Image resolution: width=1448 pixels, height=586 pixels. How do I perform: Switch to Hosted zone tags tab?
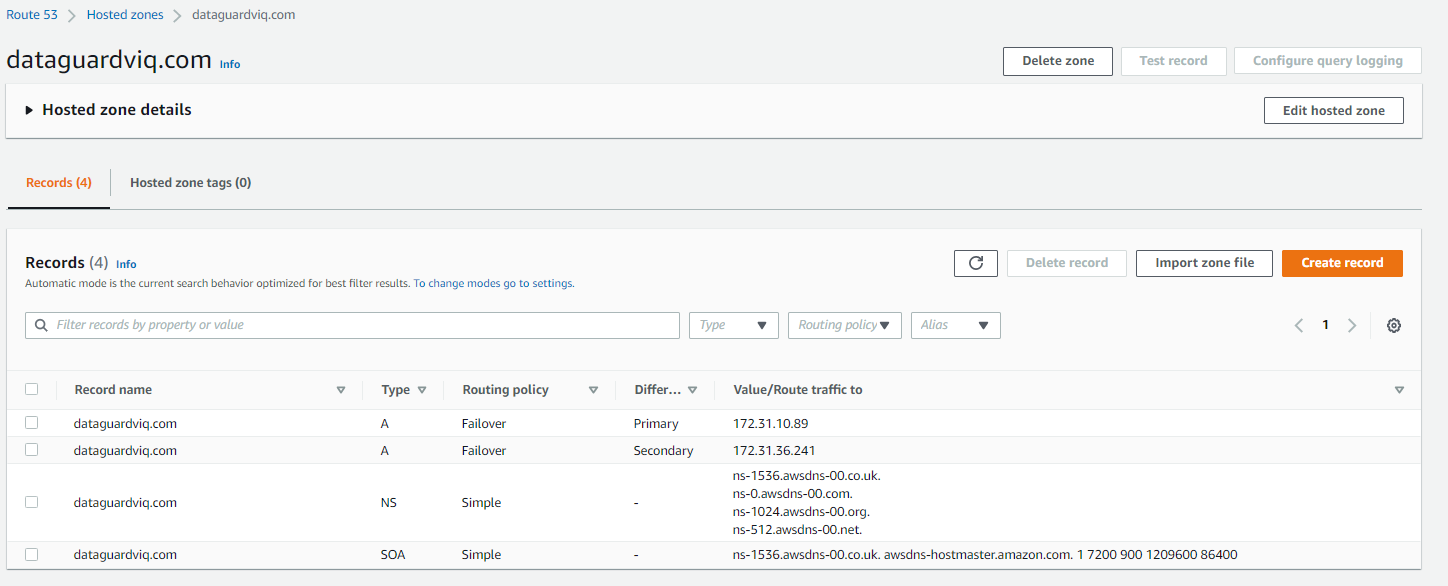coord(190,183)
